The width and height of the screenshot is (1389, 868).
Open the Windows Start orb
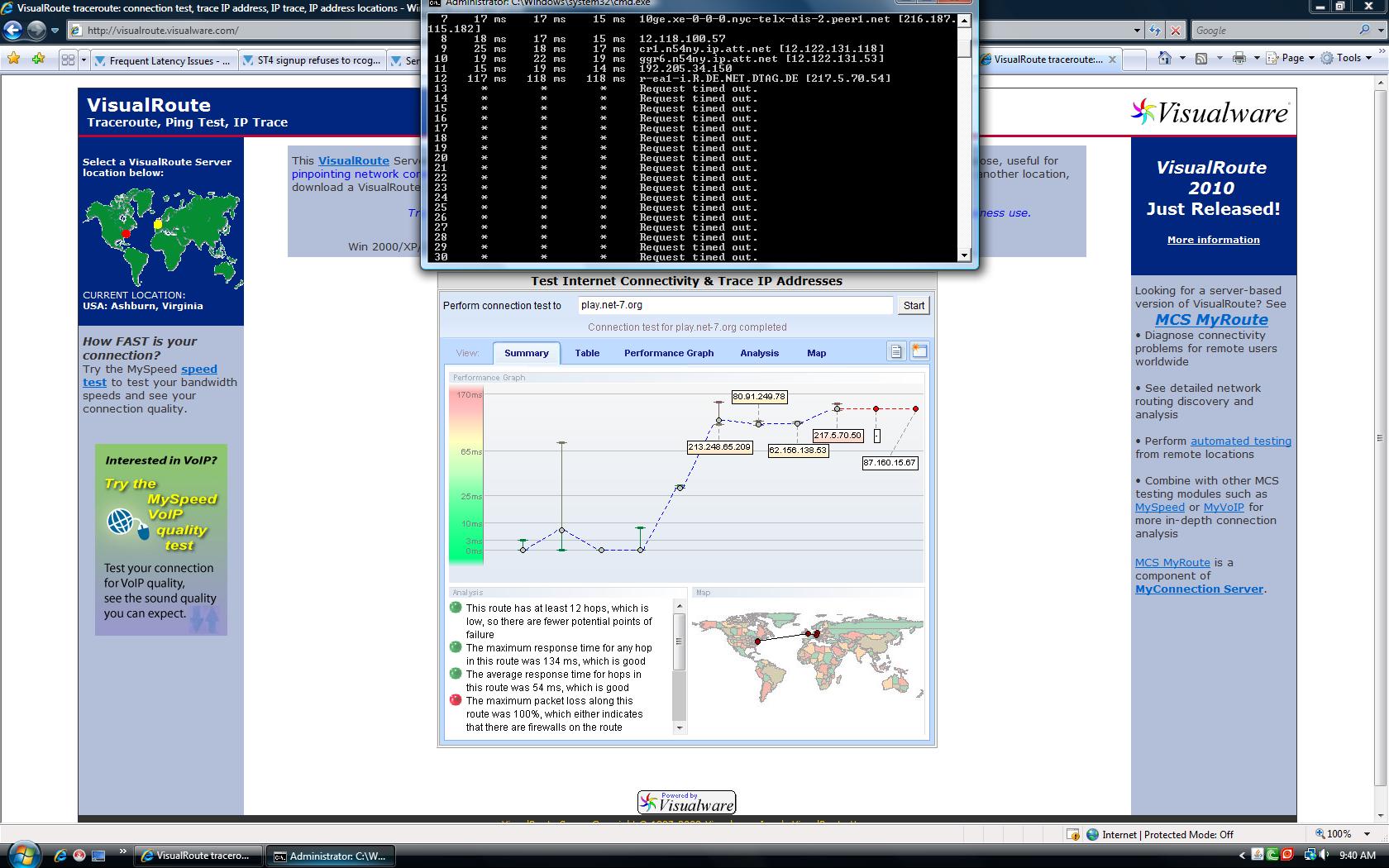pos(22,855)
